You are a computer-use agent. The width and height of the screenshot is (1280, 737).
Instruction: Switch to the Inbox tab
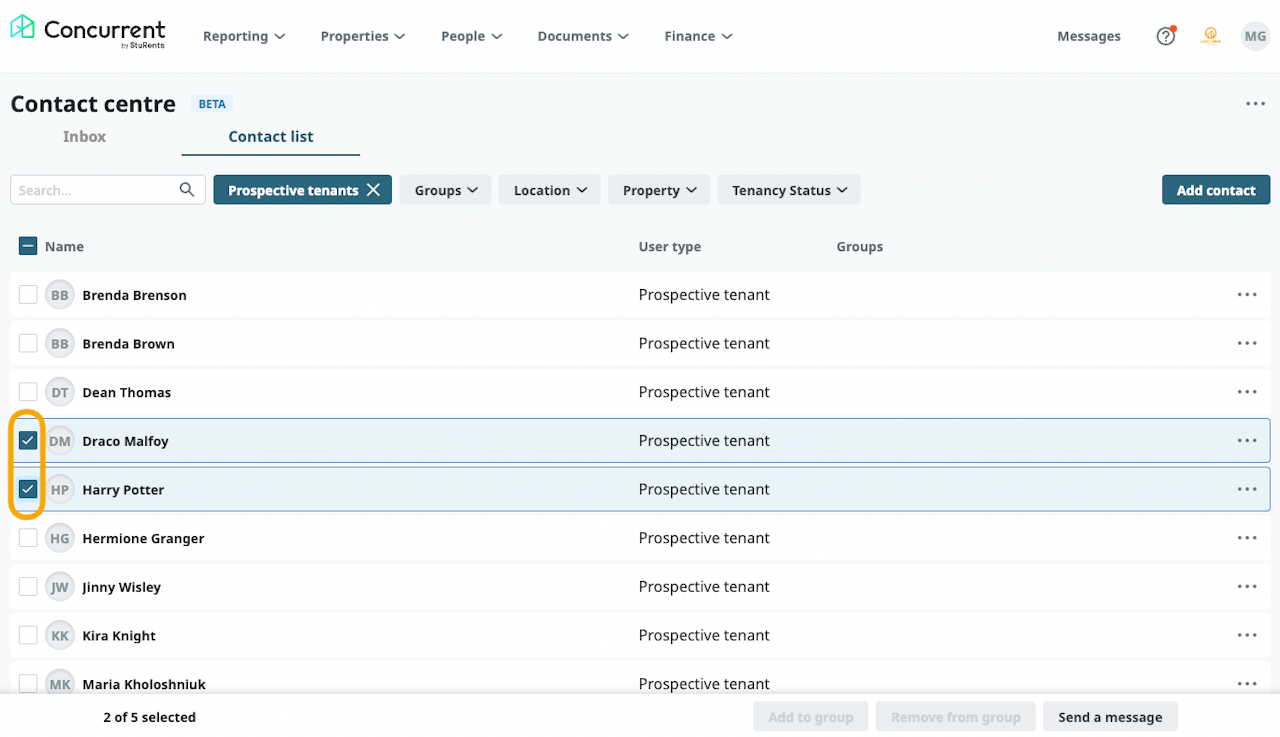(x=84, y=137)
